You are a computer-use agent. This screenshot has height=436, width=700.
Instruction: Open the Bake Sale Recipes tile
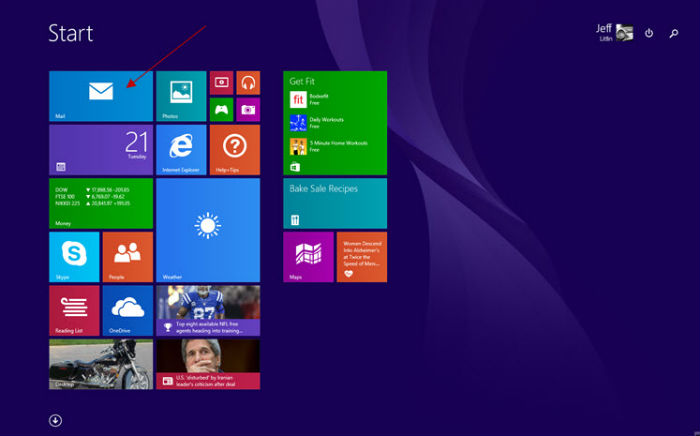coord(335,203)
